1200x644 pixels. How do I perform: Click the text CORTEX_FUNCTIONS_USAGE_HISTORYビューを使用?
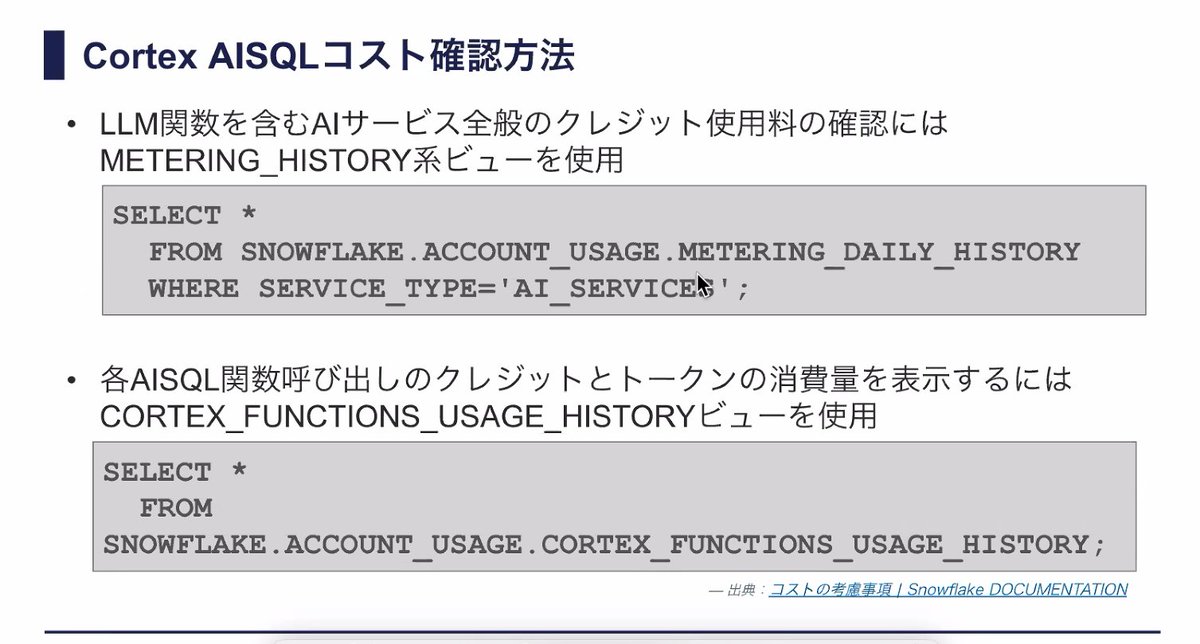[x=488, y=416]
